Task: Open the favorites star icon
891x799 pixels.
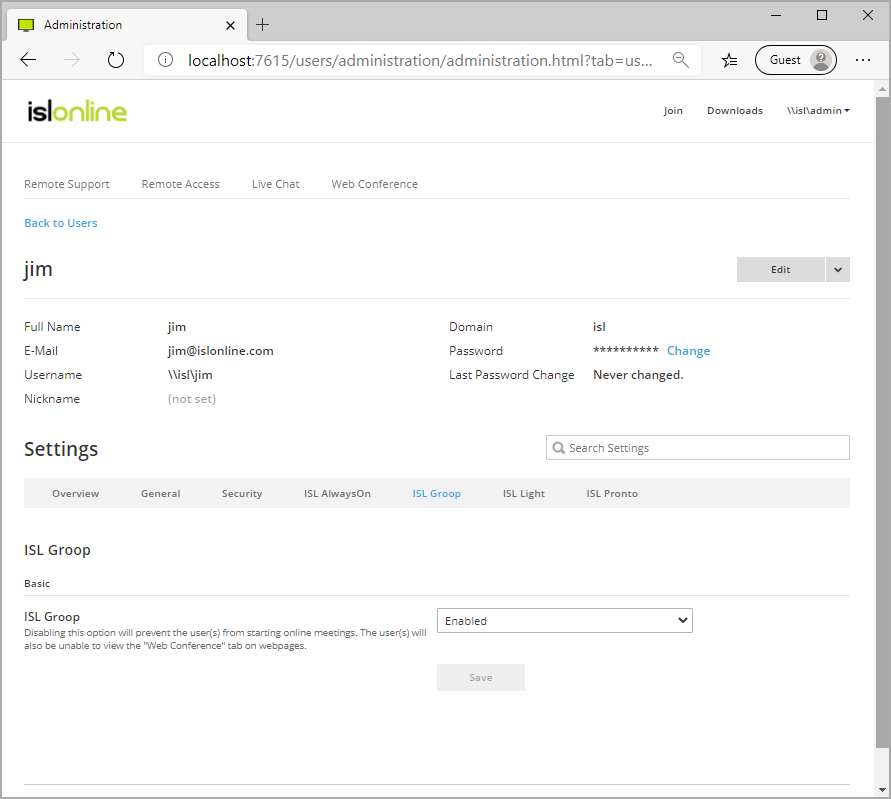Action: [729, 60]
